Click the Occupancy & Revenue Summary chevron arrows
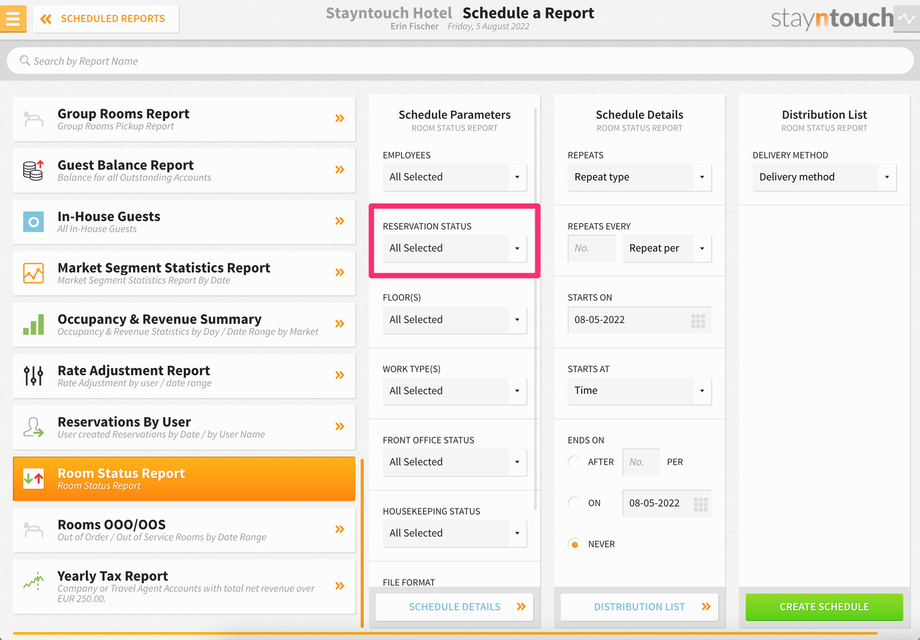This screenshot has width=920, height=640. pyautogui.click(x=340, y=324)
